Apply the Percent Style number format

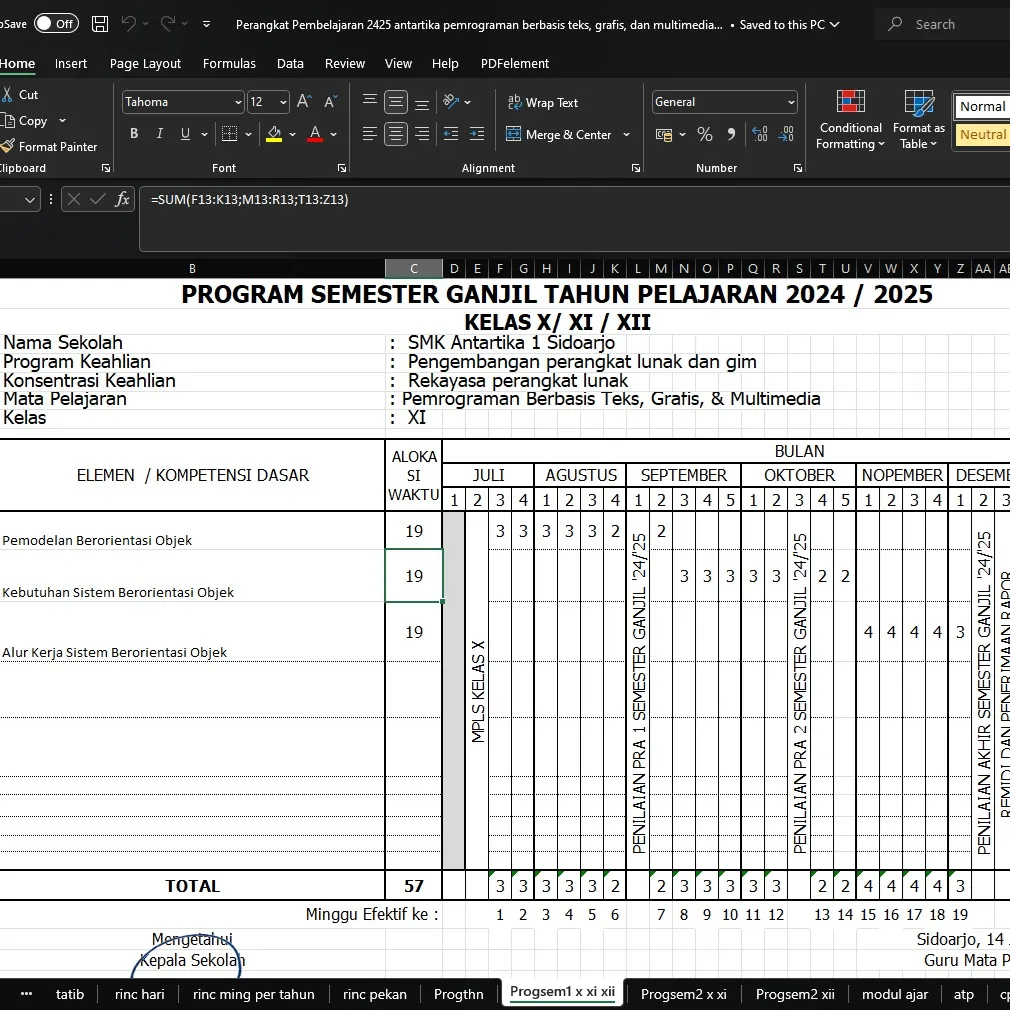(704, 133)
